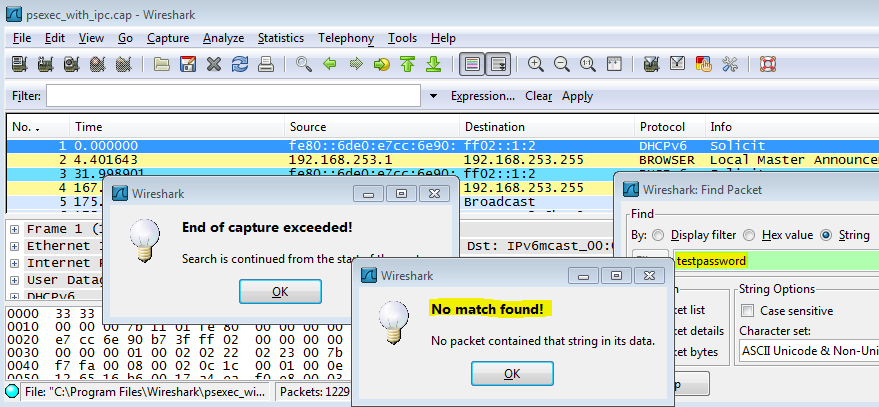Open the File menu
The height and width of the screenshot is (407, 879).
(x=22, y=38)
